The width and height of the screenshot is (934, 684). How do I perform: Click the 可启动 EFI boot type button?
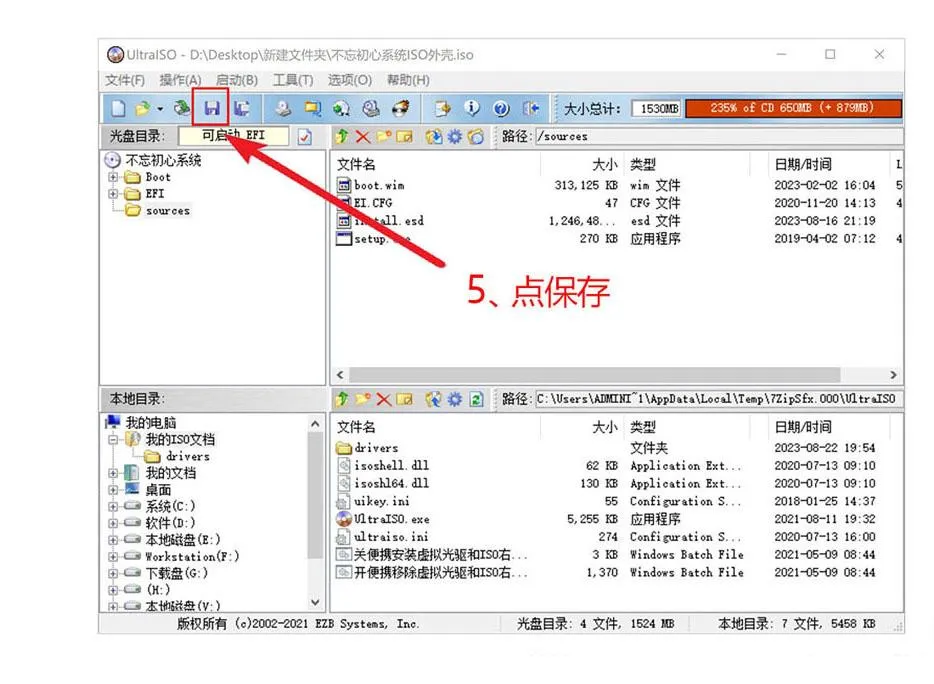pyautogui.click(x=234, y=136)
